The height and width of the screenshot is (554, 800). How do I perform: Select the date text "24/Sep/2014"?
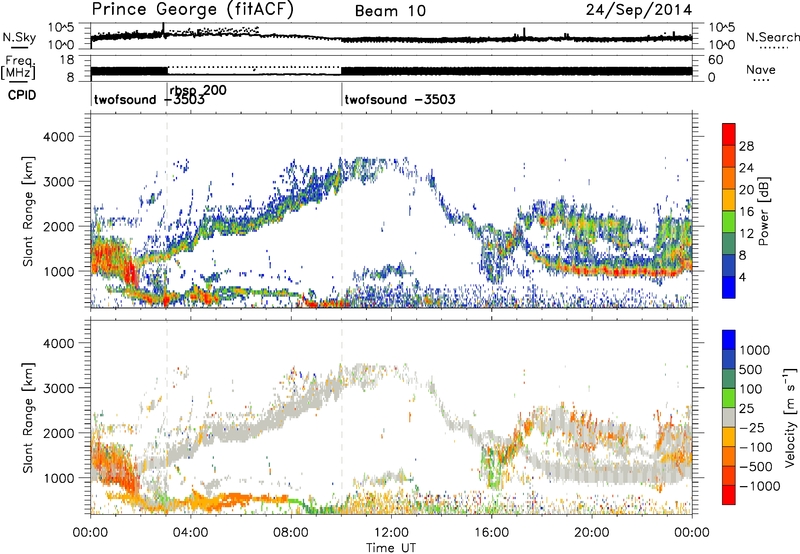(639, 10)
